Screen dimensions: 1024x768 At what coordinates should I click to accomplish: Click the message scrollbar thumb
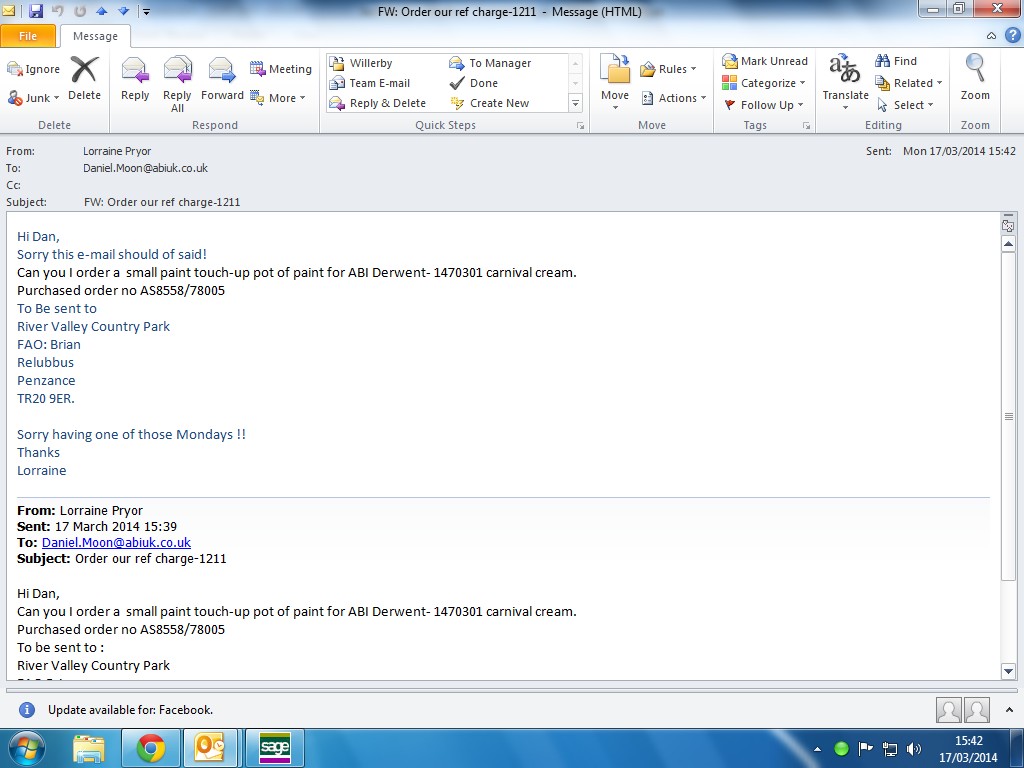pos(1008,416)
